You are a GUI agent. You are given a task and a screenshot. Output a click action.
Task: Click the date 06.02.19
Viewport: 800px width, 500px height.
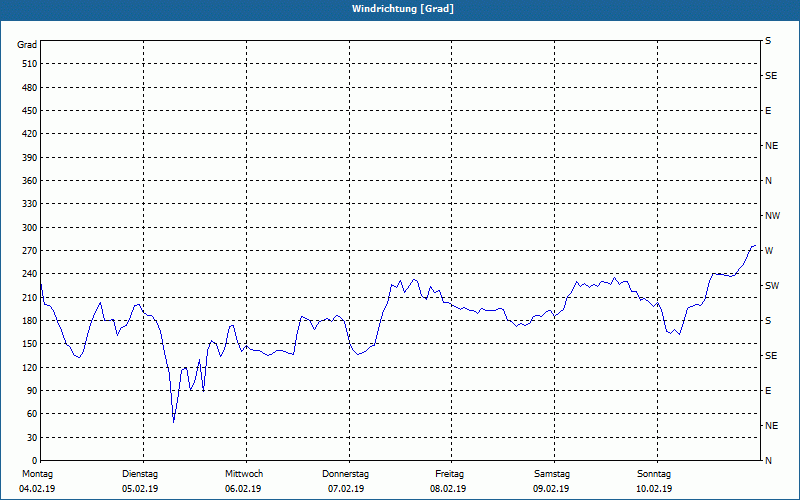pyautogui.click(x=243, y=489)
